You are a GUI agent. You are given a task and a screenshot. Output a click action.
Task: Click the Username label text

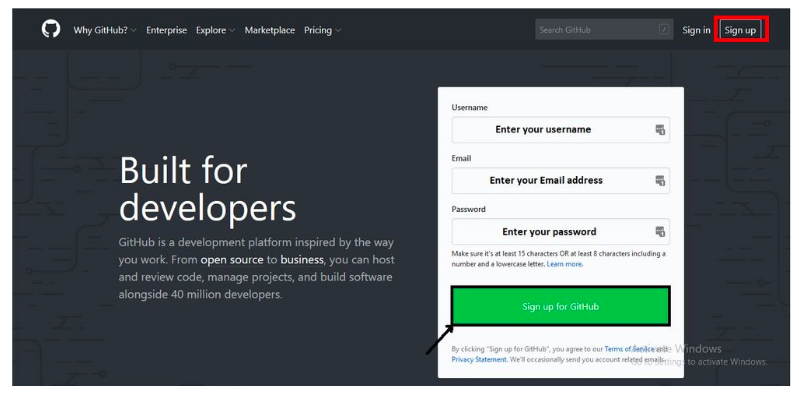(x=469, y=108)
